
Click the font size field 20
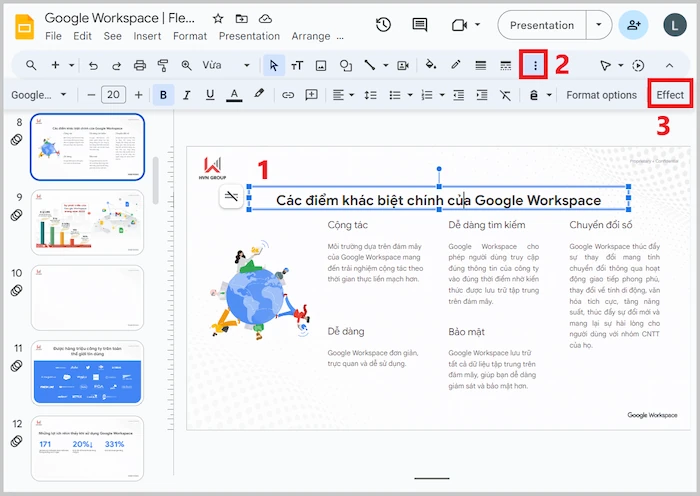(x=113, y=95)
